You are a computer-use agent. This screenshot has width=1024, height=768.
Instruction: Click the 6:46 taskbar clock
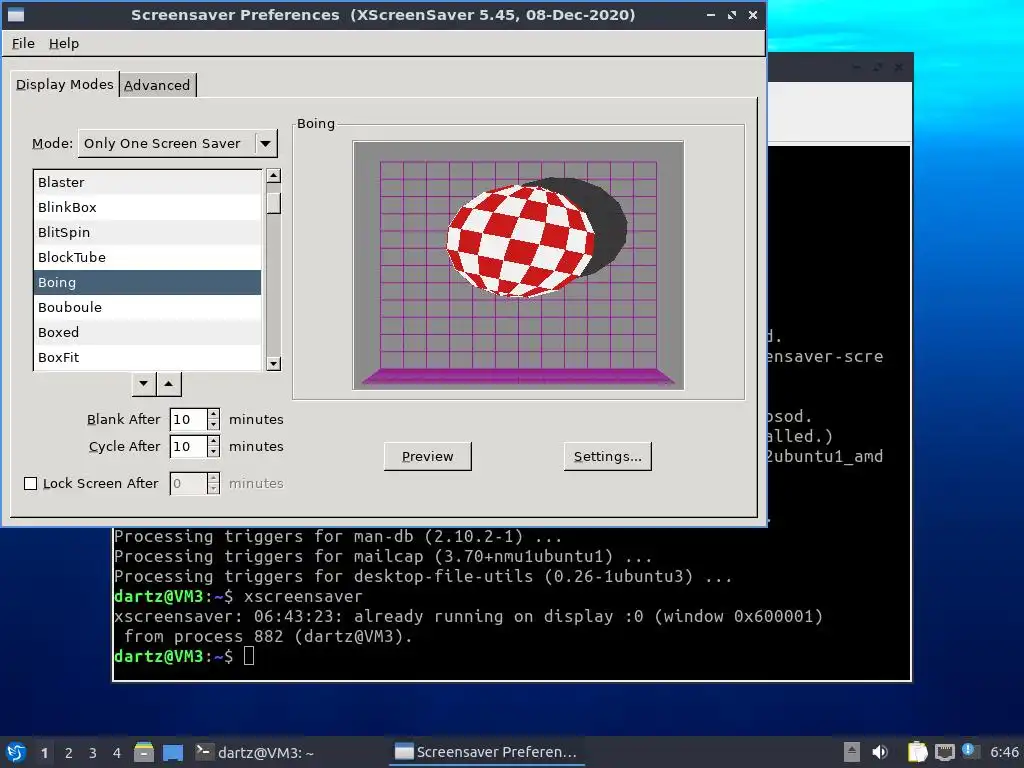point(1004,752)
